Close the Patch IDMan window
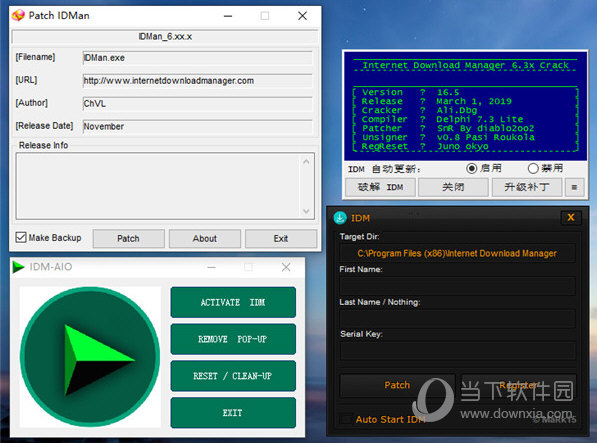597x443 pixels. tap(302, 16)
